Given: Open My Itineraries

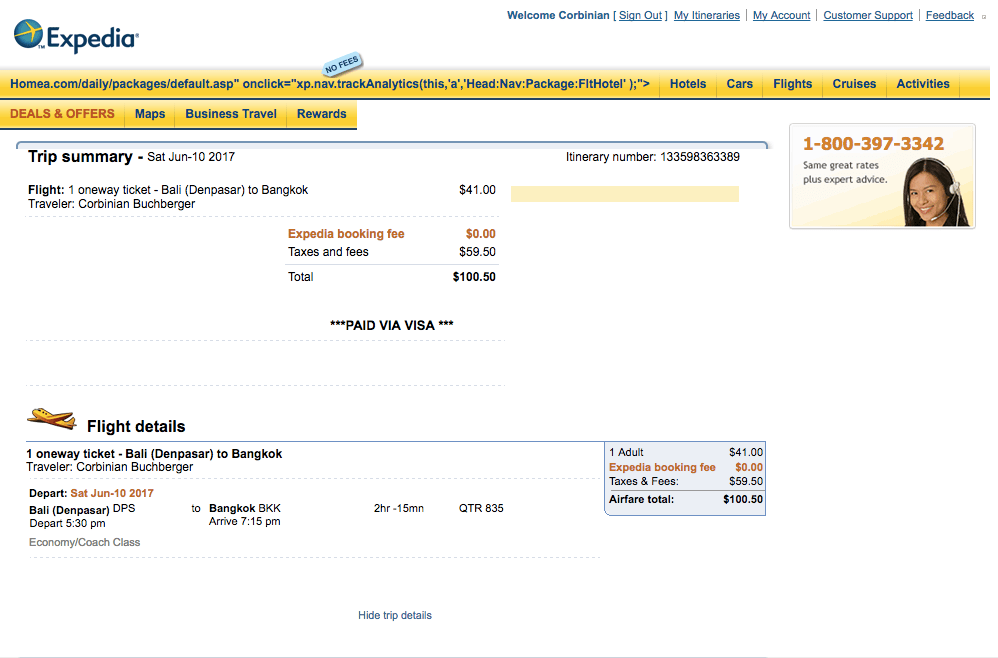Looking at the screenshot, I should pyautogui.click(x=707, y=16).
